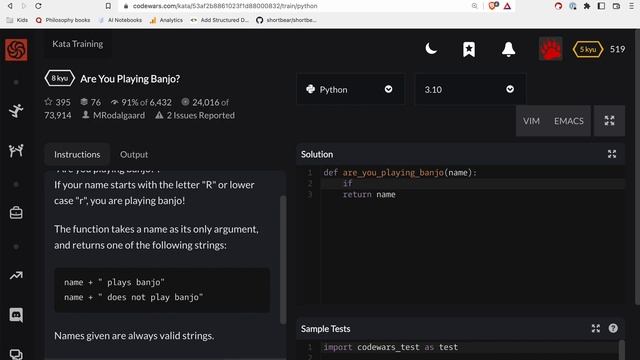Click the collections stack icon showing 76
Viewport: 640px width, 360px height.
point(84,102)
